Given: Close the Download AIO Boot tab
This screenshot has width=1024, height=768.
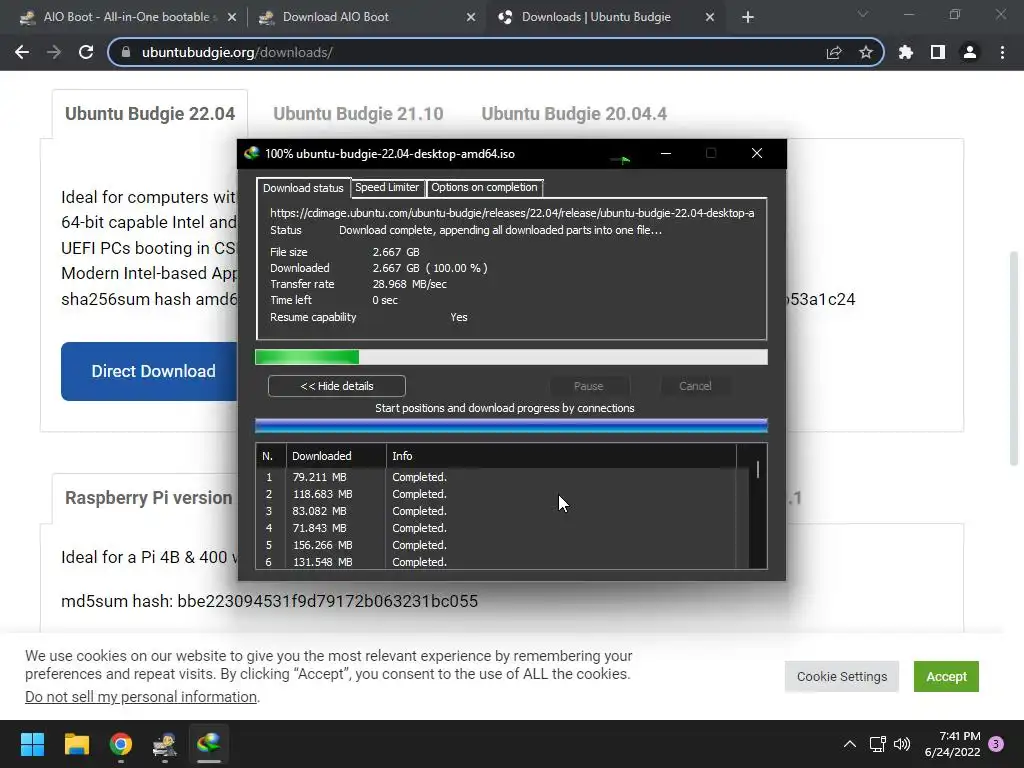Looking at the screenshot, I should [x=471, y=18].
